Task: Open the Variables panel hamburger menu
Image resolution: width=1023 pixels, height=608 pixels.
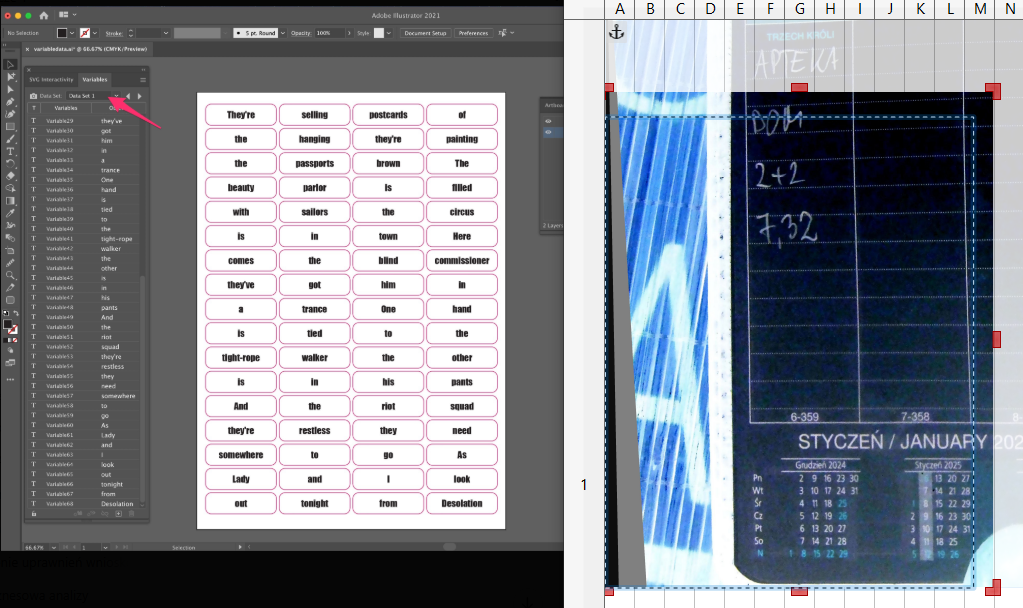Action: (143, 79)
